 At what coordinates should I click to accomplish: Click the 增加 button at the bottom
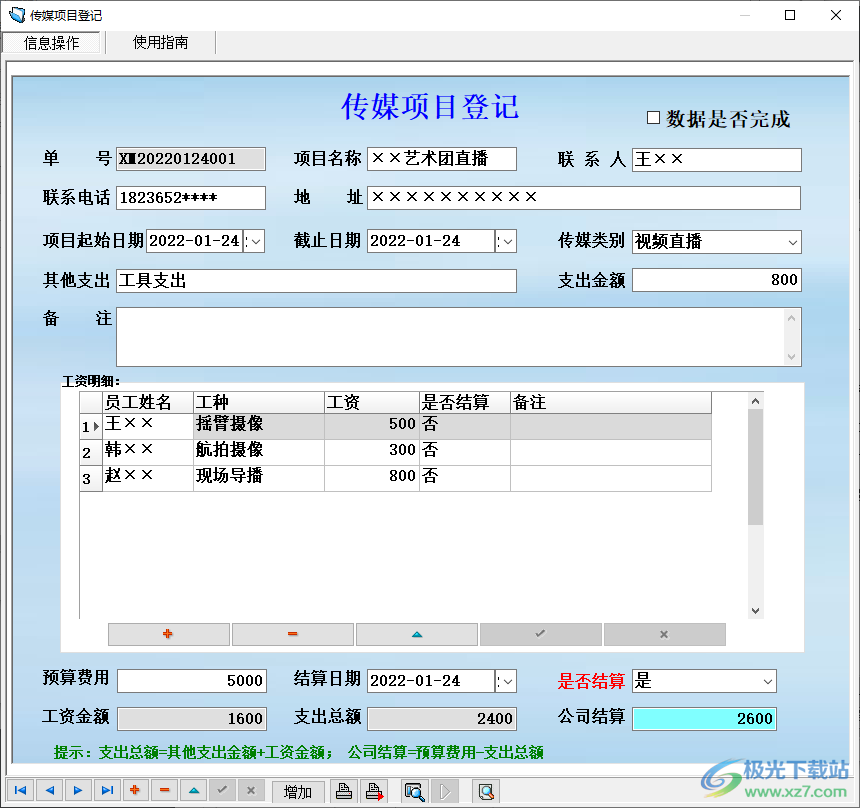click(297, 790)
